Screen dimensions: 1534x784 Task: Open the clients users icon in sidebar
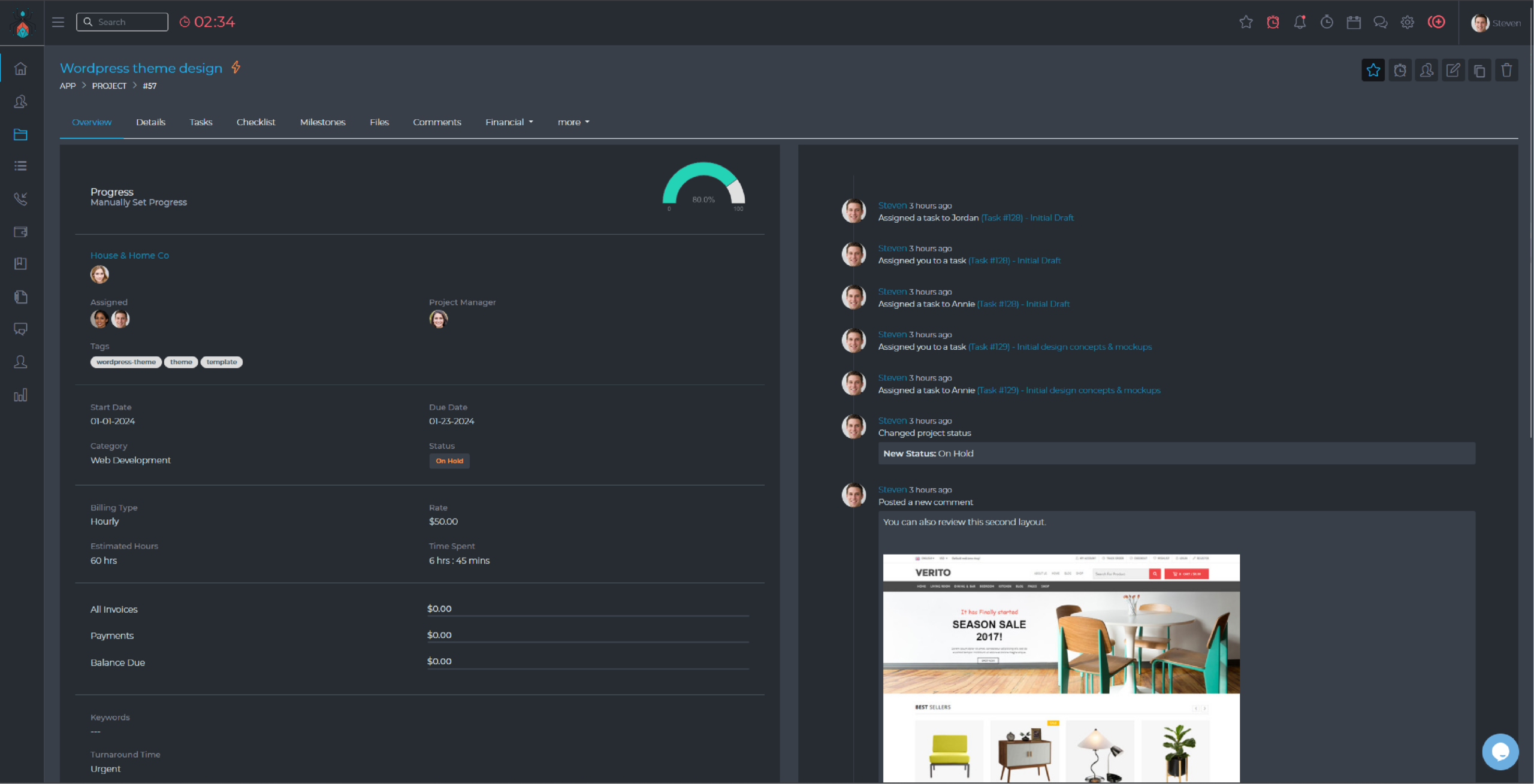click(x=21, y=101)
